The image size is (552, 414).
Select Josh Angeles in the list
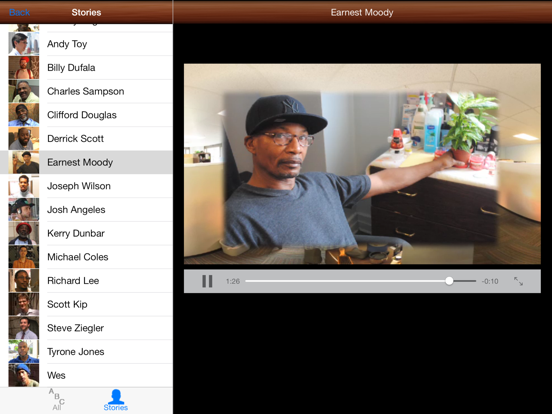coord(86,209)
